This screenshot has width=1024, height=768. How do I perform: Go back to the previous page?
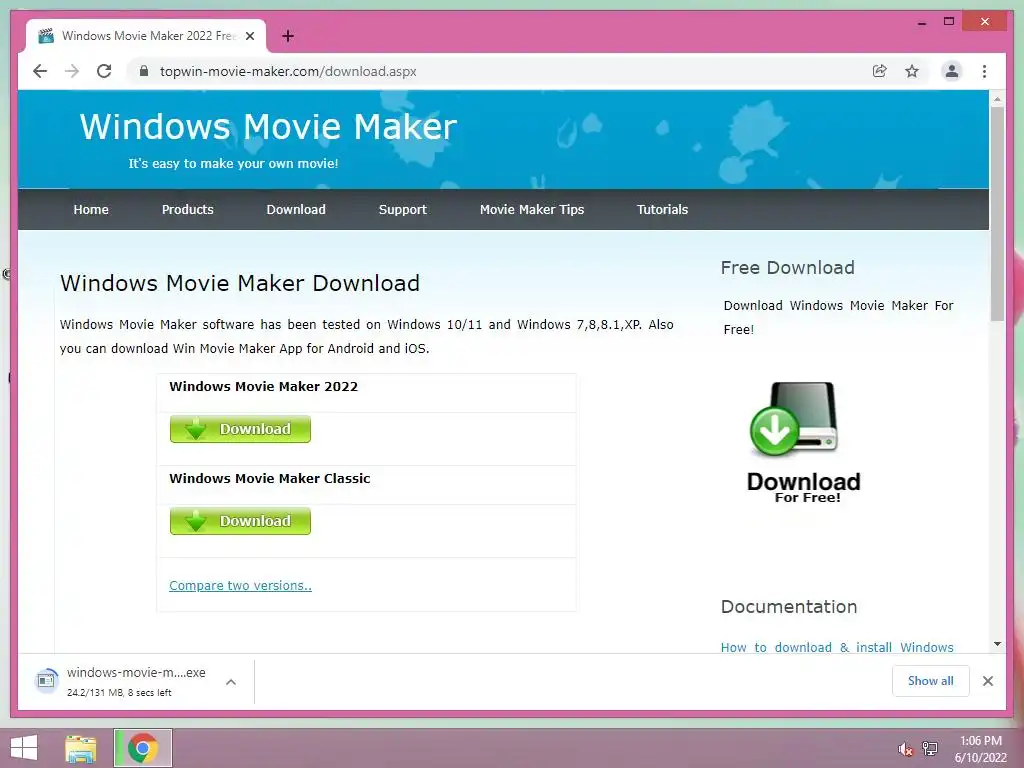[40, 71]
